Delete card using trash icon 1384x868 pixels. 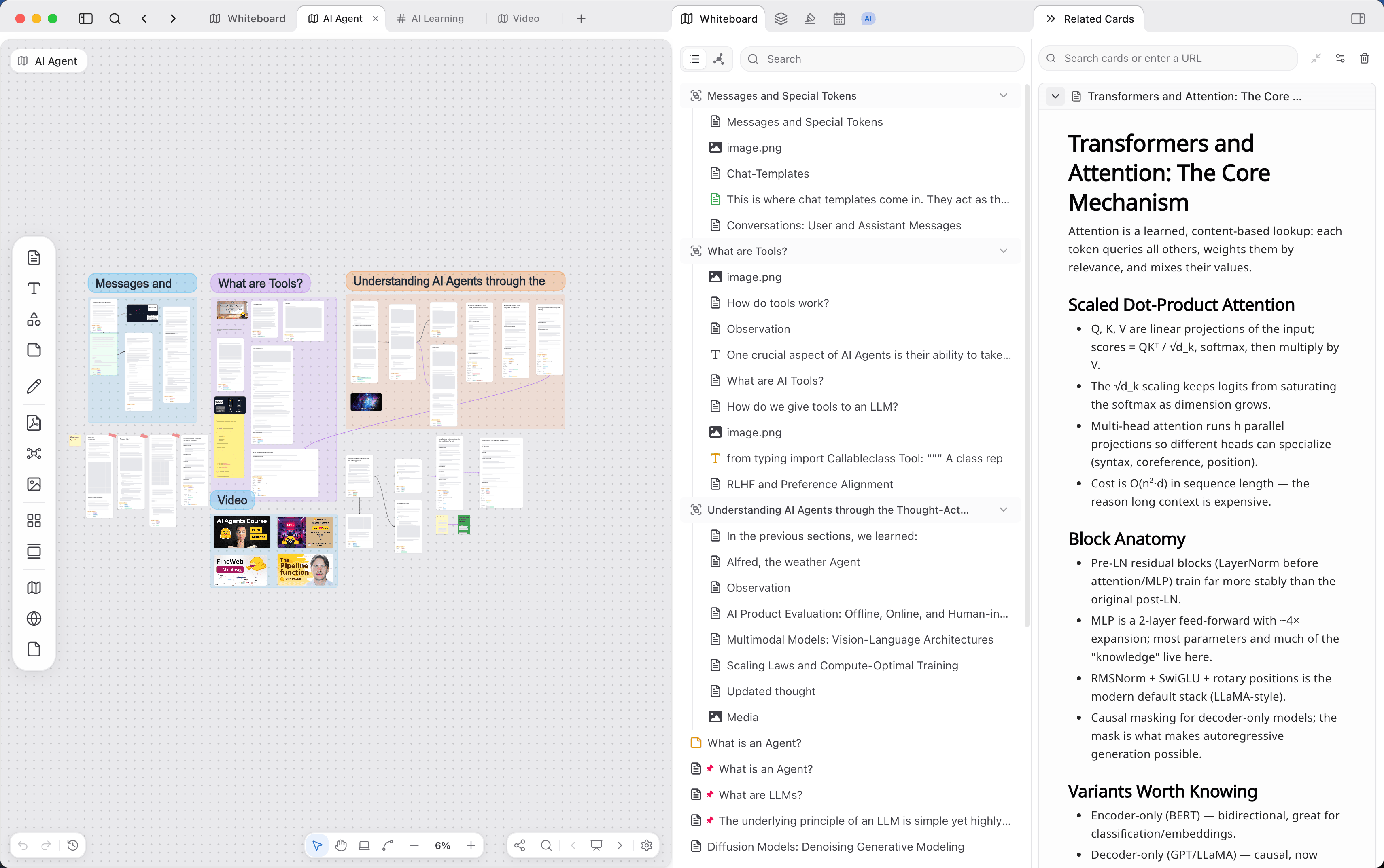(x=1365, y=58)
